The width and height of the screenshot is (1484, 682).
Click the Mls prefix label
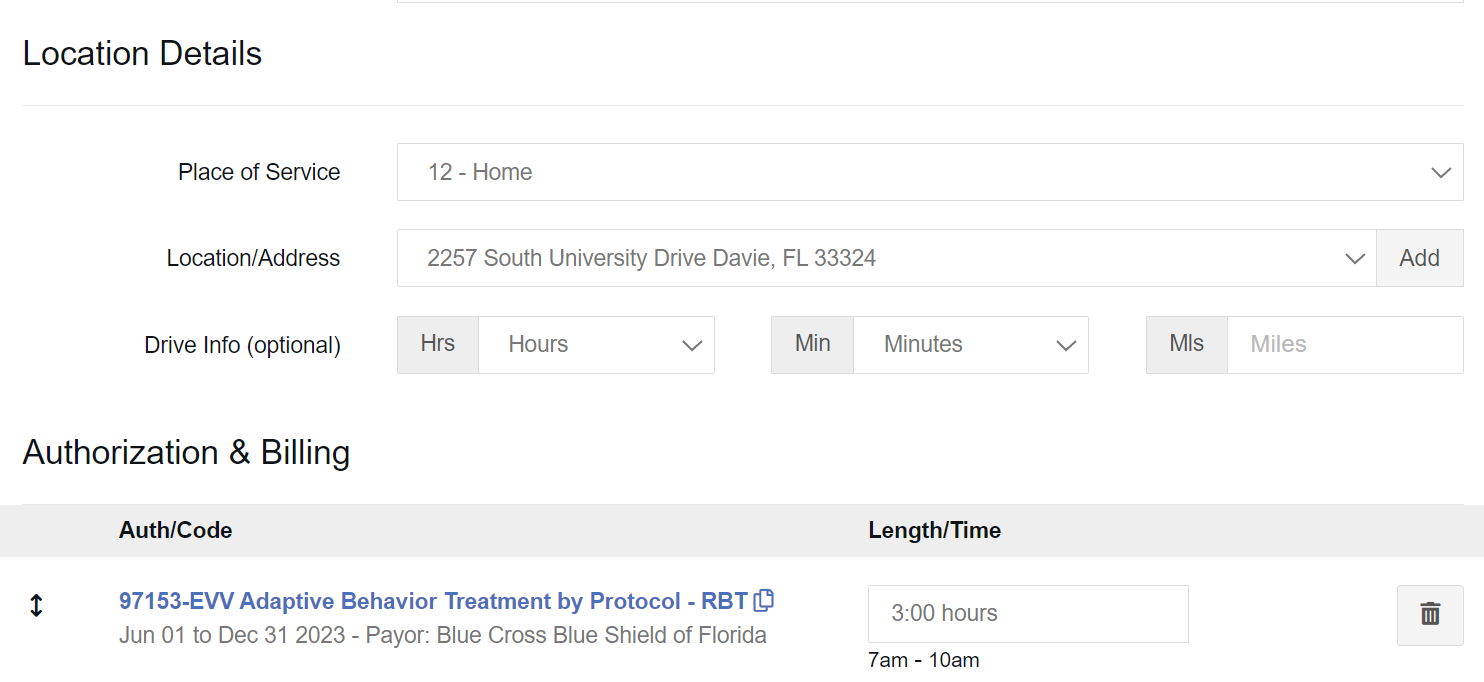pyautogui.click(x=1186, y=344)
